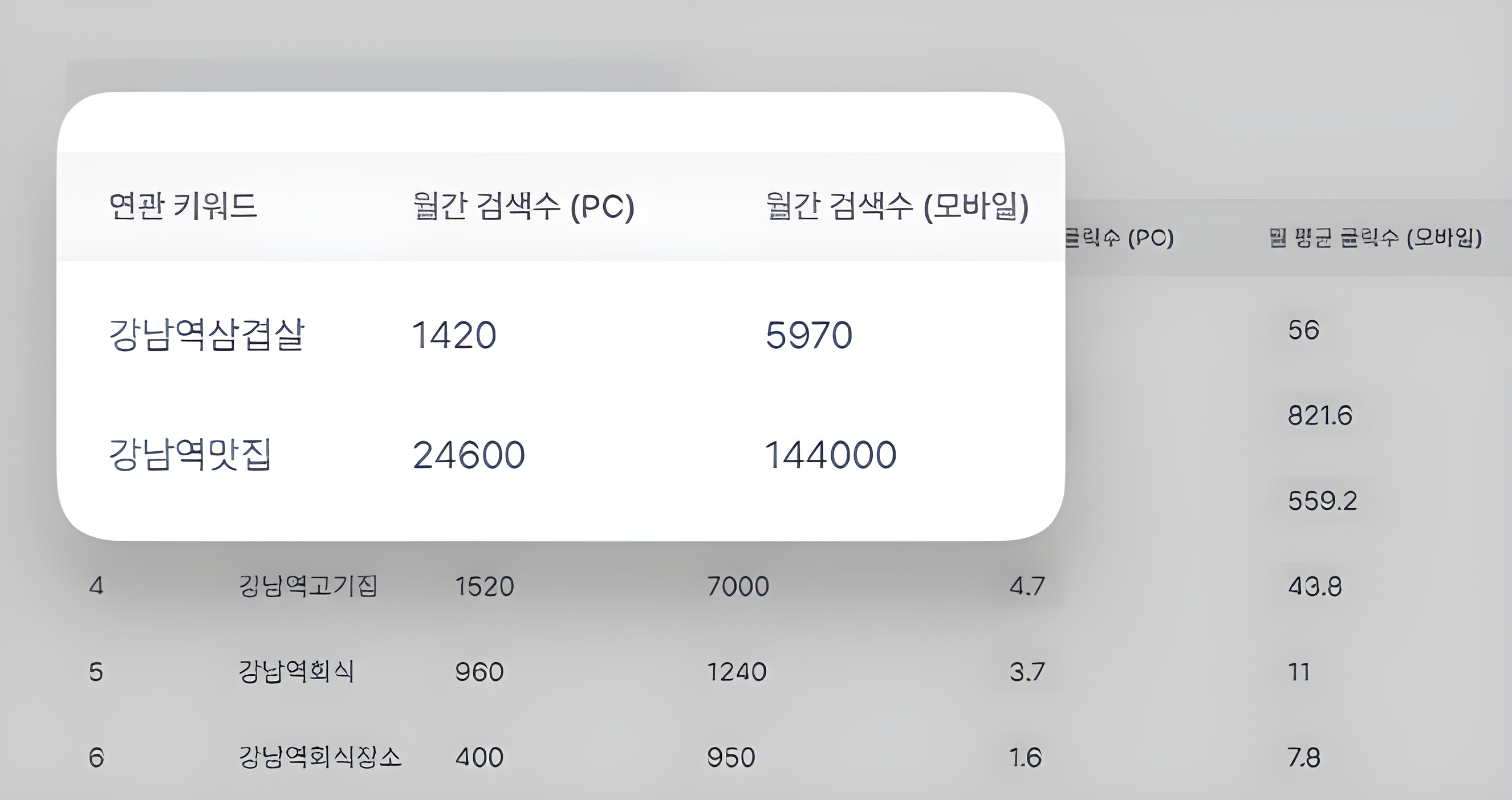Sort by 월간 검색수 (모바일) header
1512x800 pixels.
click(x=897, y=206)
